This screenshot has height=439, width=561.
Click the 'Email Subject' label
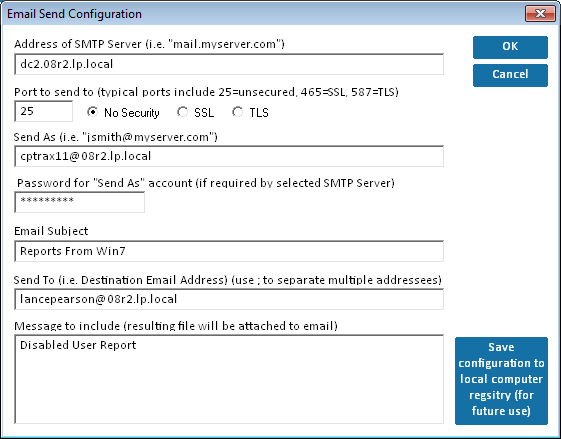click(51, 231)
